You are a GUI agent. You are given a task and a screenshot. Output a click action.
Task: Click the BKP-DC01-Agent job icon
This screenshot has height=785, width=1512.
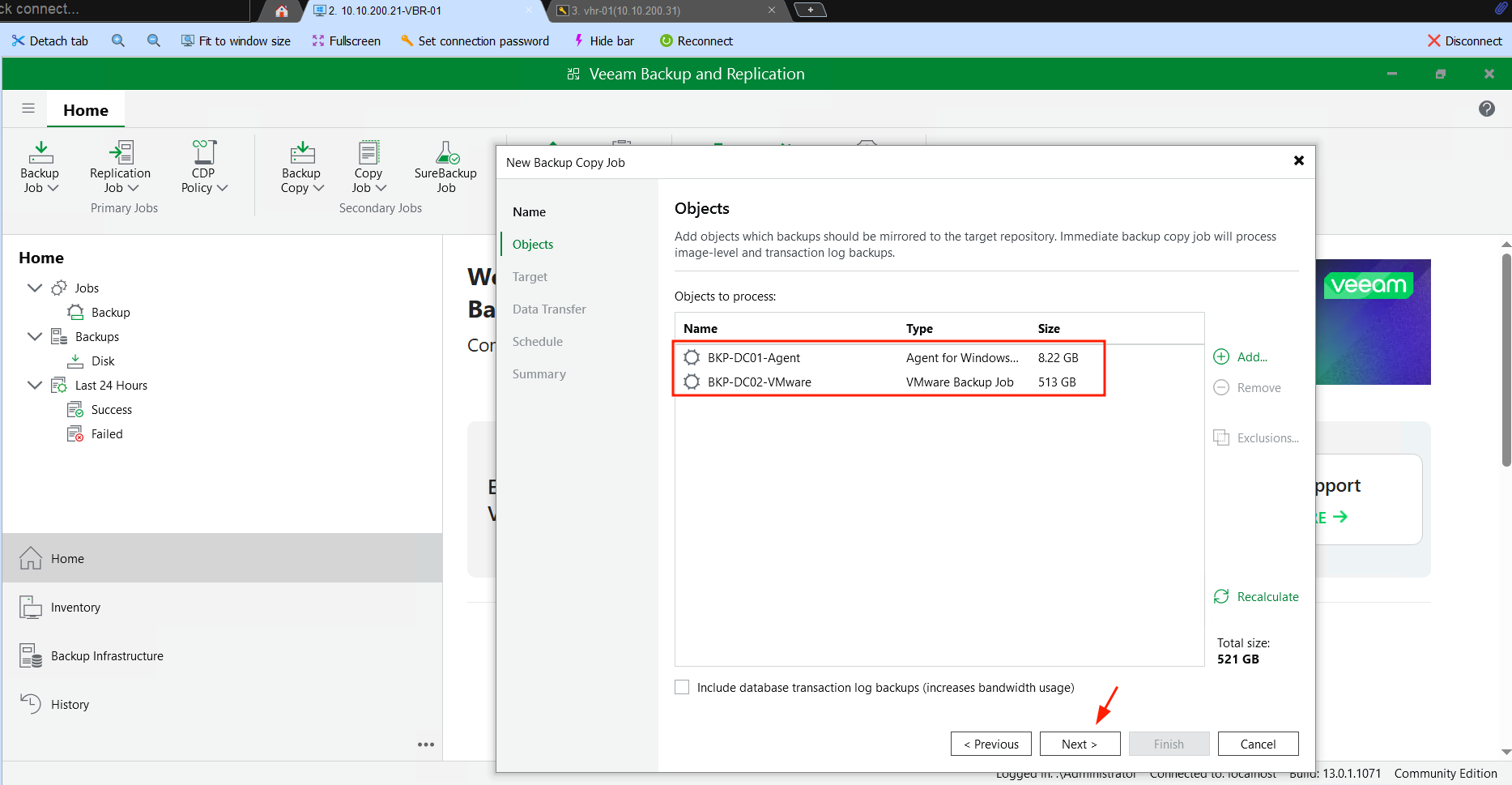pos(692,357)
